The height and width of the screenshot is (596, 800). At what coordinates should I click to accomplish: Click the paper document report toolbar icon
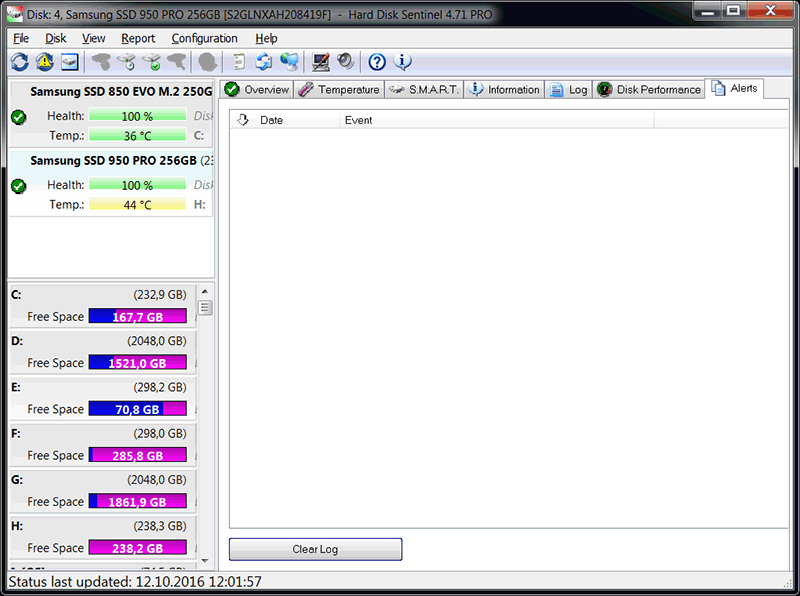[239, 62]
